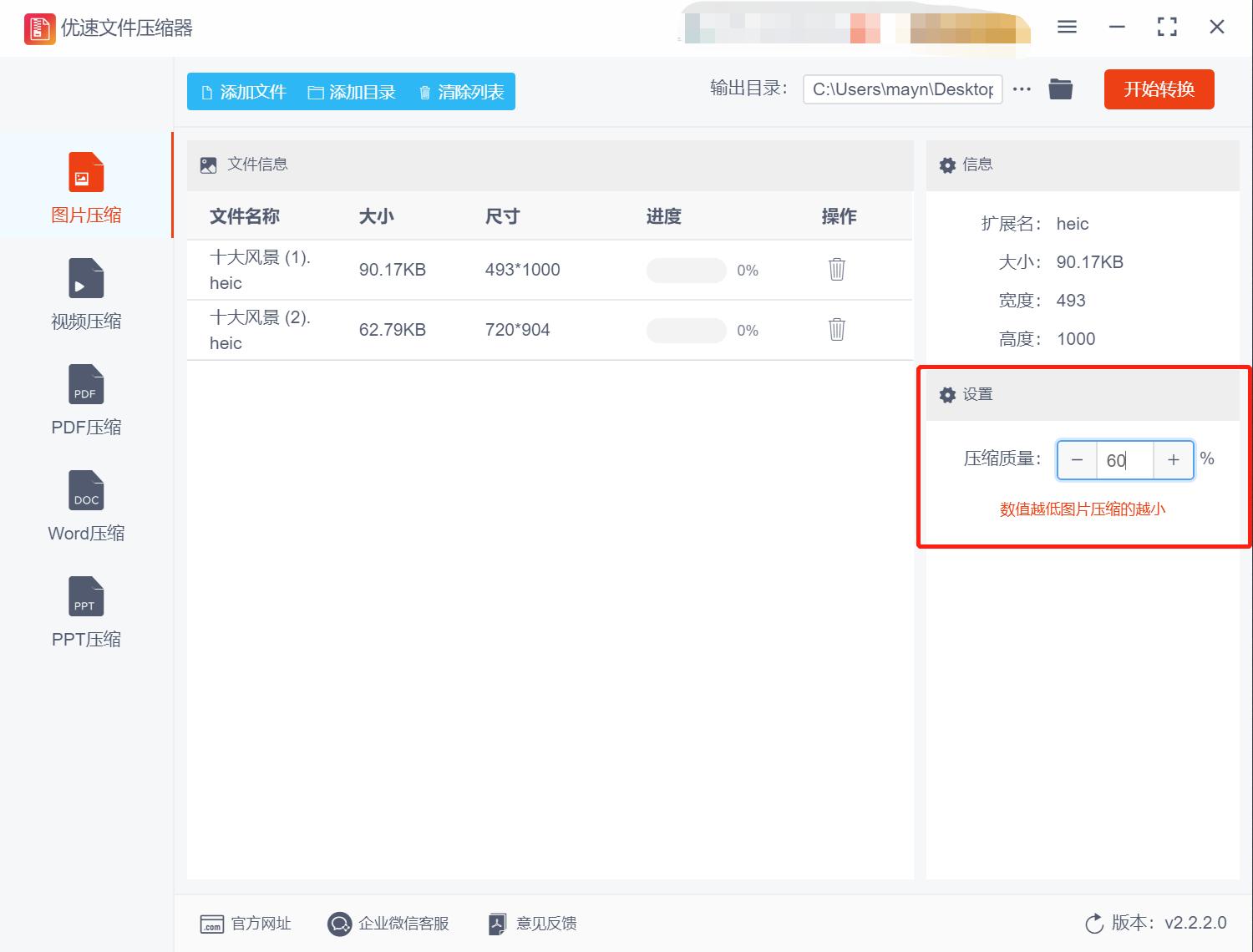
Task: Click the compression quality value input field
Action: [1124, 459]
